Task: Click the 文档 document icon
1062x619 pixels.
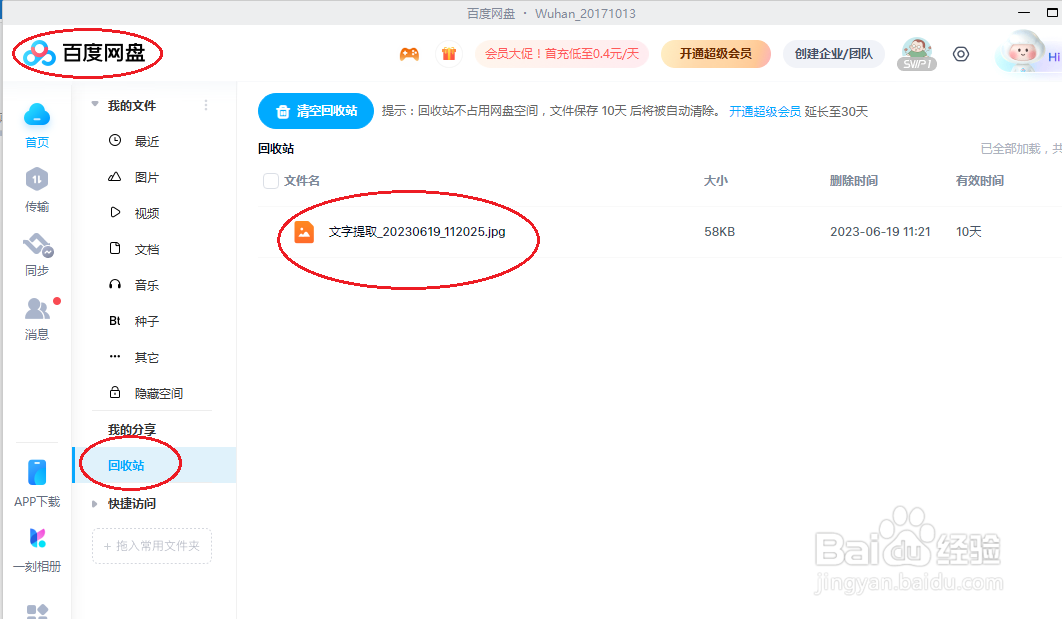Action: 115,249
